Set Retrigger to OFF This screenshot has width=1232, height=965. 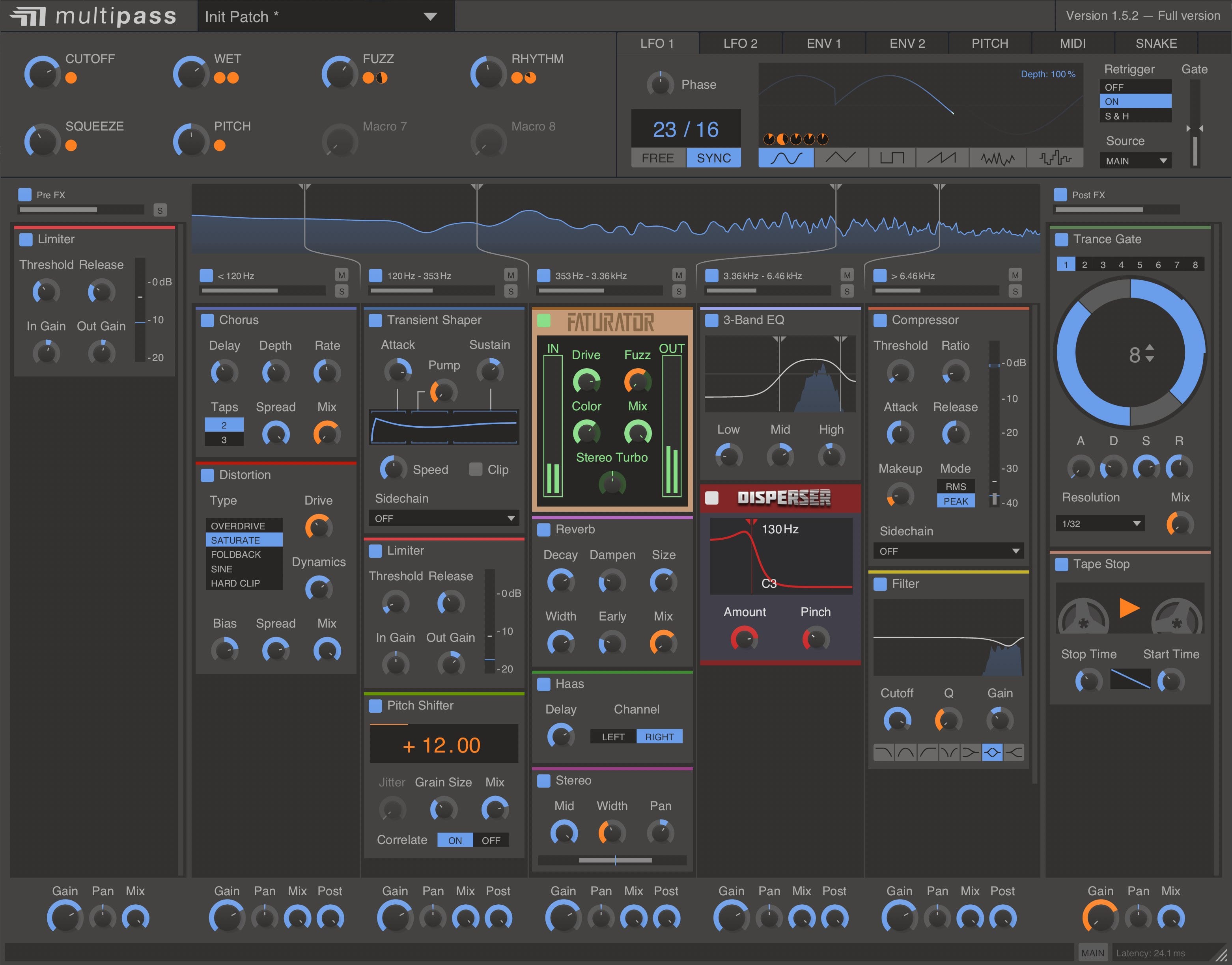pyautogui.click(x=1135, y=87)
